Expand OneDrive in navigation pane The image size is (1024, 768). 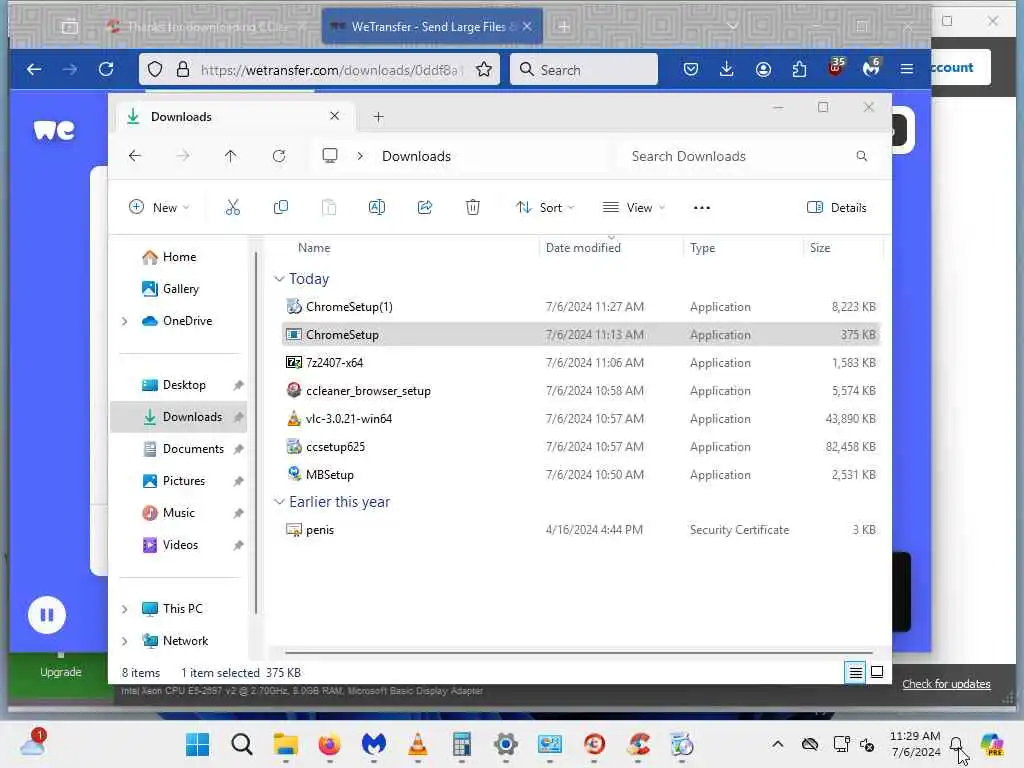[x=125, y=321]
